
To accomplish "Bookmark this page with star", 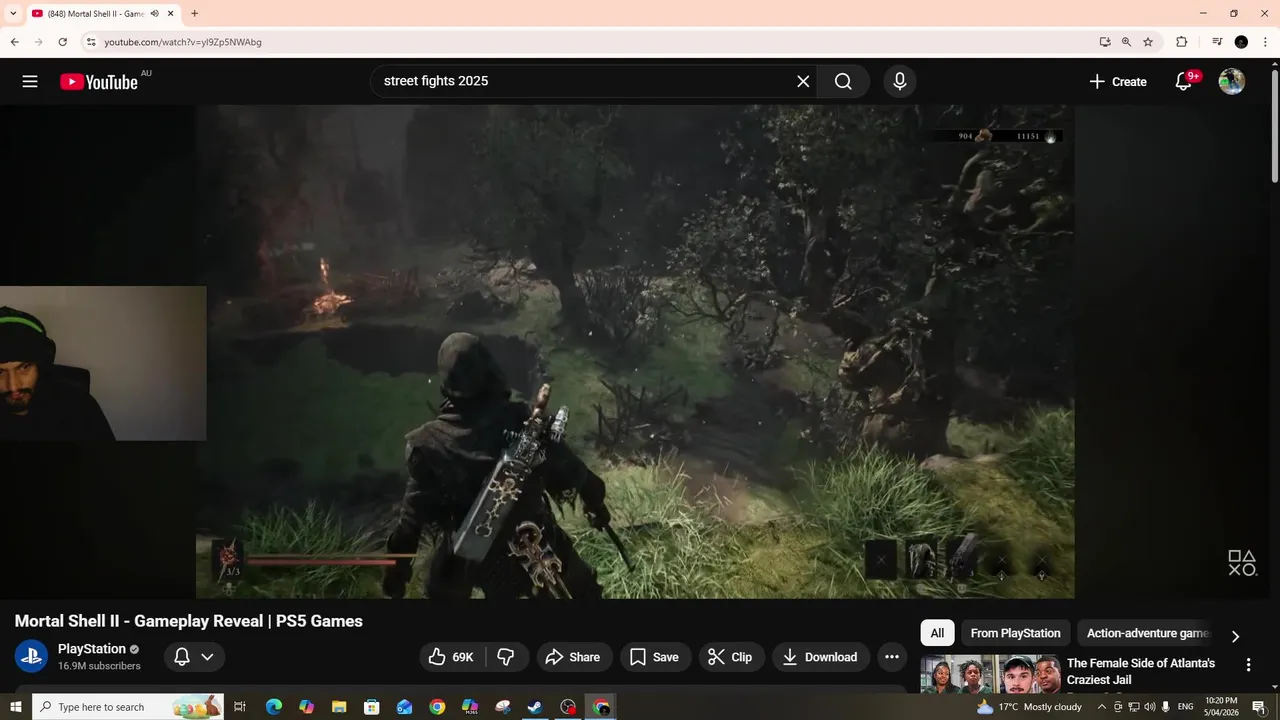I will [1148, 42].
